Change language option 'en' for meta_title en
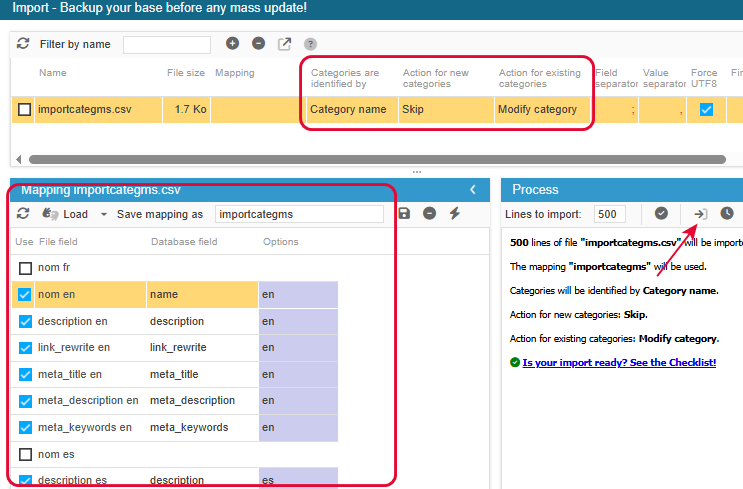Viewport: 743px width, 489px height. 299,374
